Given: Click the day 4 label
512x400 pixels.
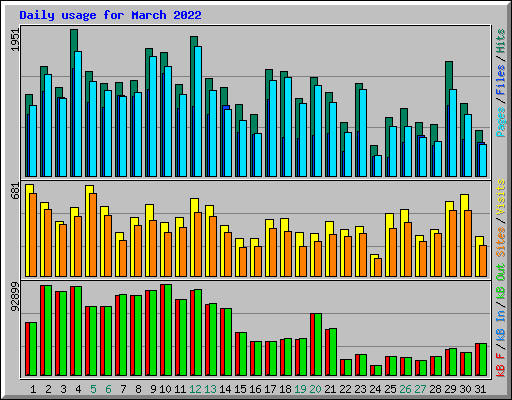Looking at the screenshot, I should coord(78,389).
